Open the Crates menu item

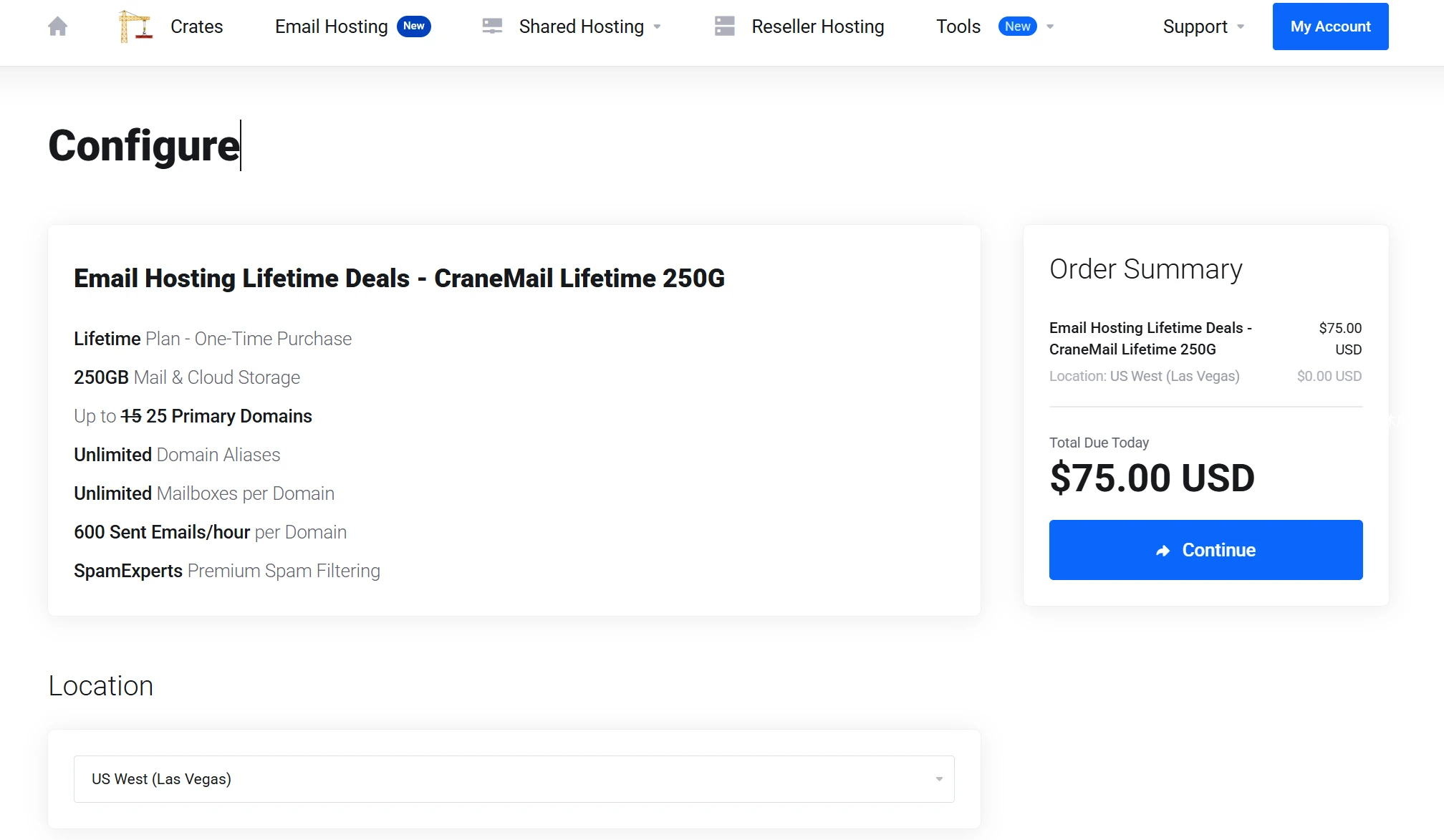point(197,26)
